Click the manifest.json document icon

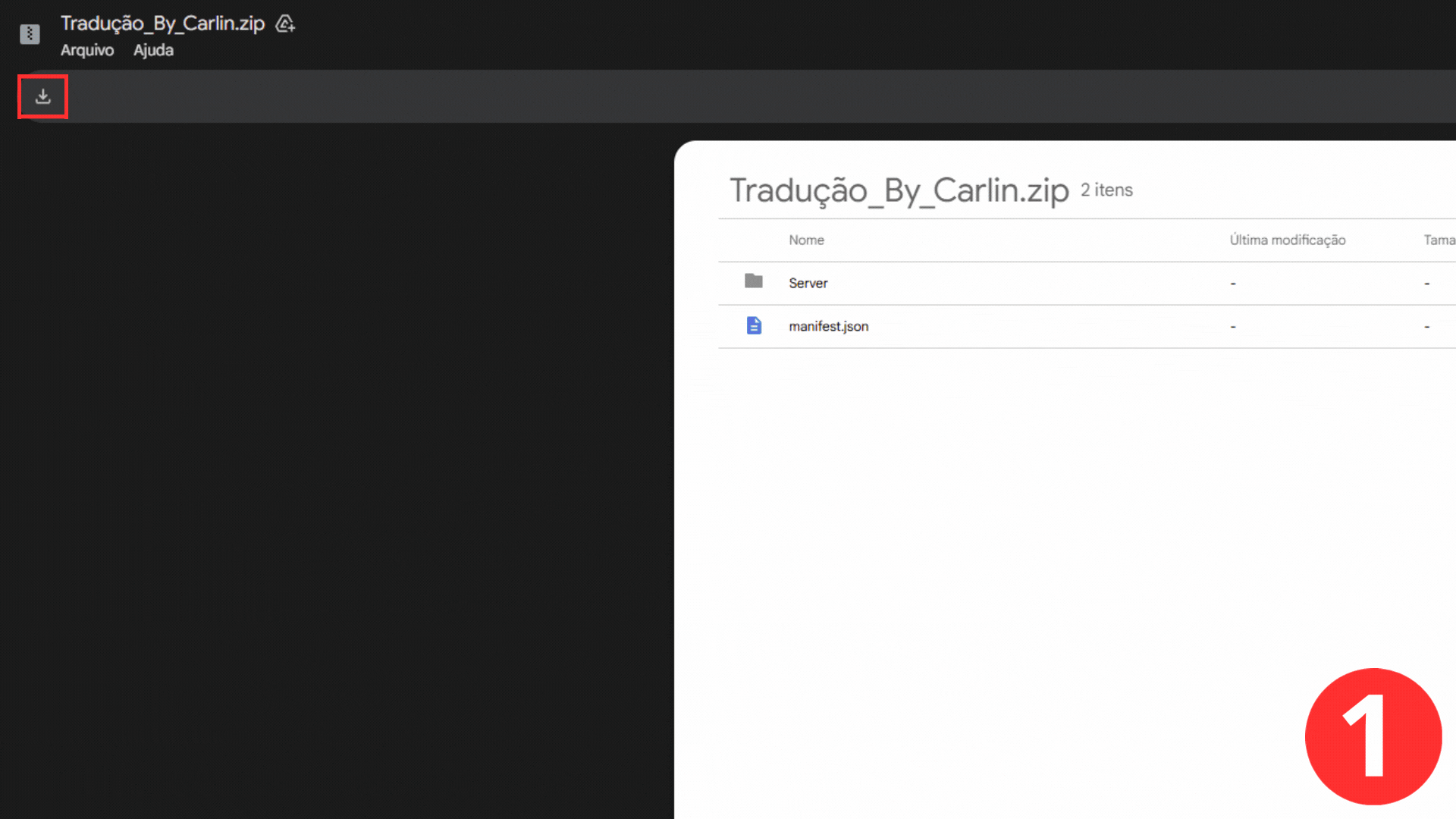pyautogui.click(x=753, y=325)
